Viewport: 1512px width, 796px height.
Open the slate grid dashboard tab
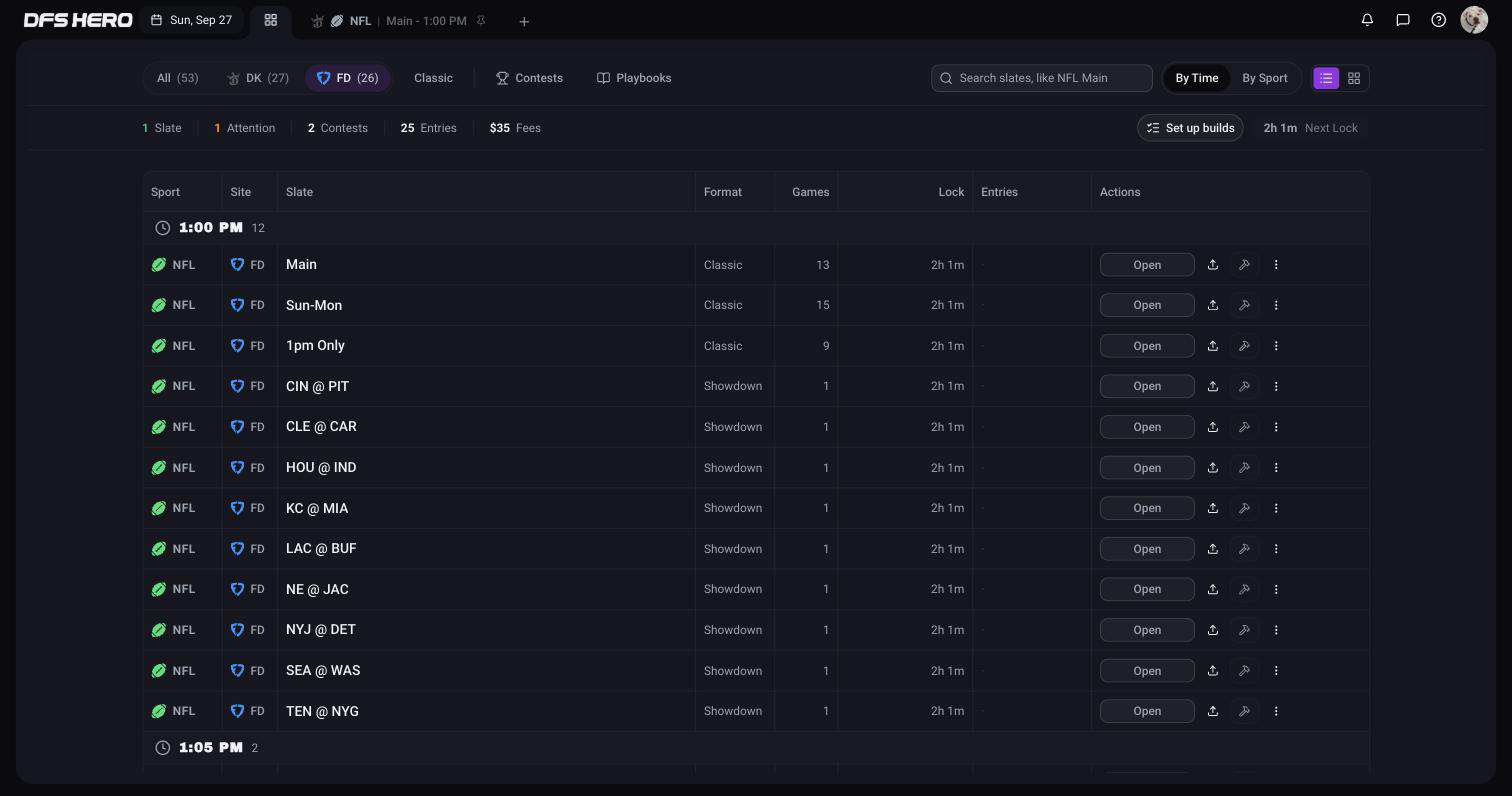click(x=270, y=20)
